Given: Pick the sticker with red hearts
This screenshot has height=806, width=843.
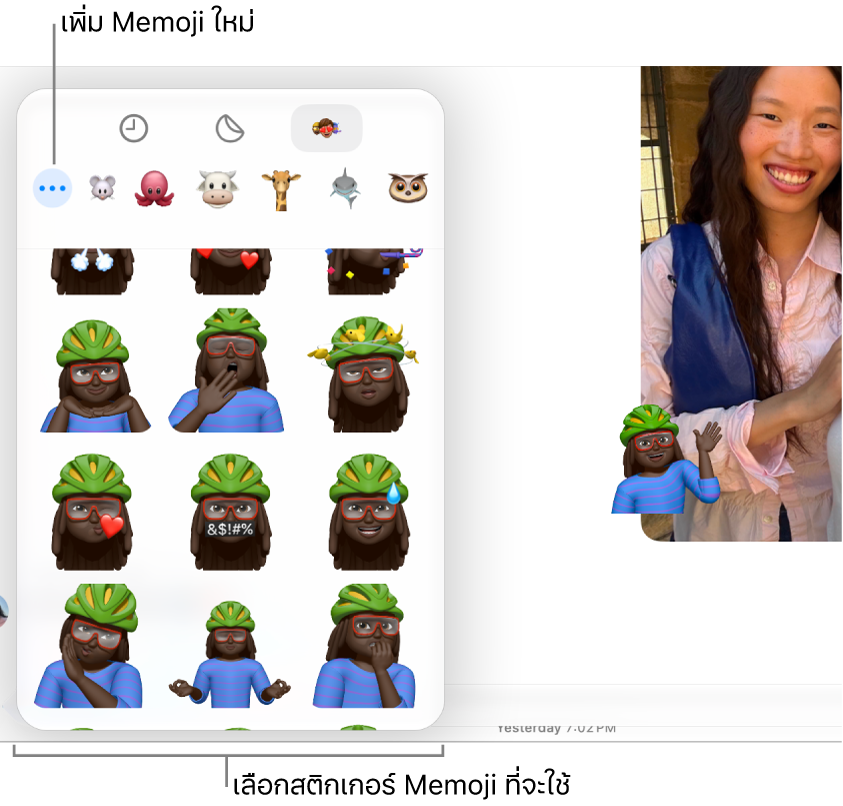Looking at the screenshot, I should 231,271.
